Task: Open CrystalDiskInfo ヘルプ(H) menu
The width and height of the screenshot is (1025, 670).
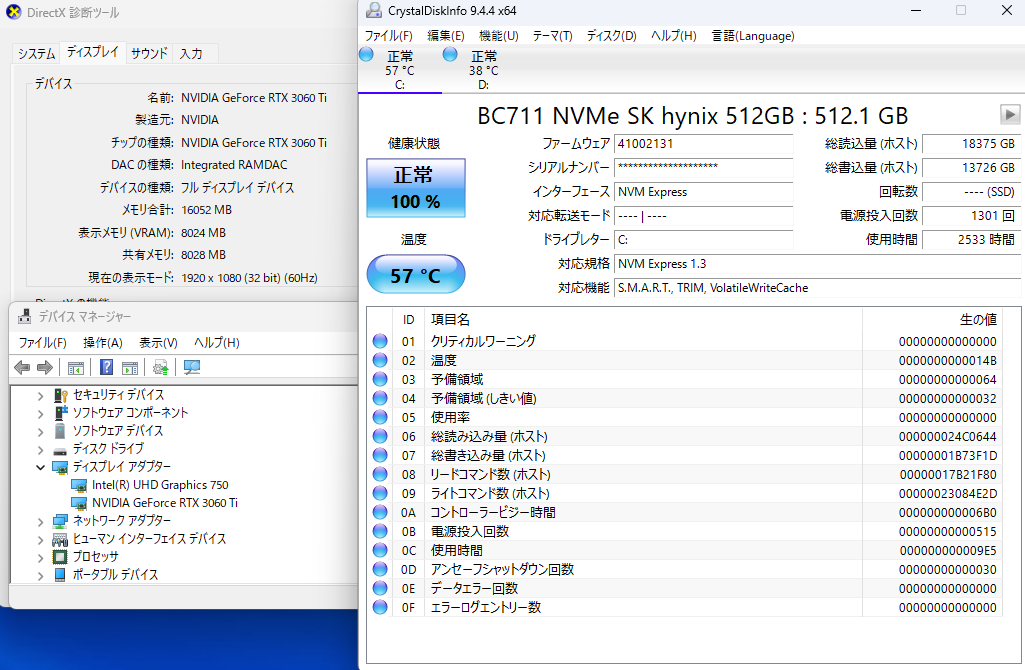Action: click(673, 36)
